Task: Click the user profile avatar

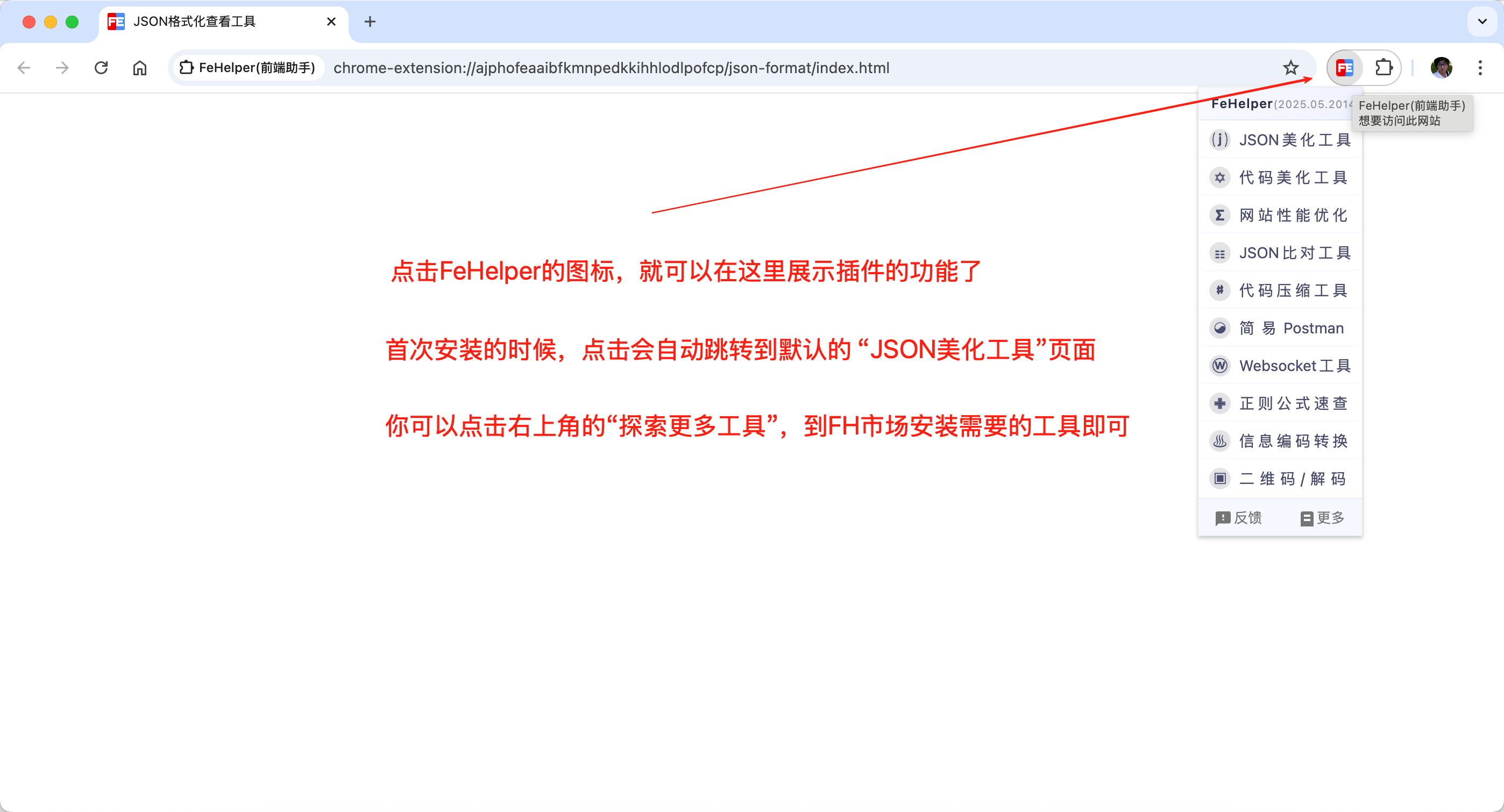Action: pyautogui.click(x=1441, y=68)
